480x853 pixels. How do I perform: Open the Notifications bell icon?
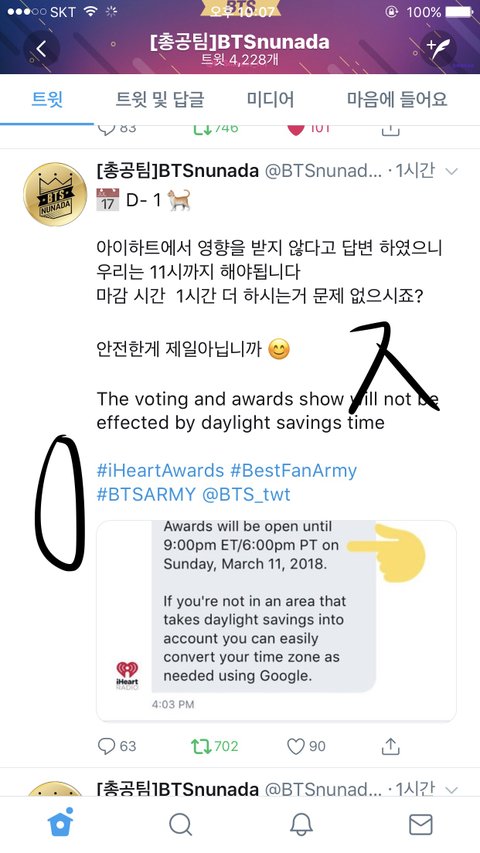(x=301, y=824)
